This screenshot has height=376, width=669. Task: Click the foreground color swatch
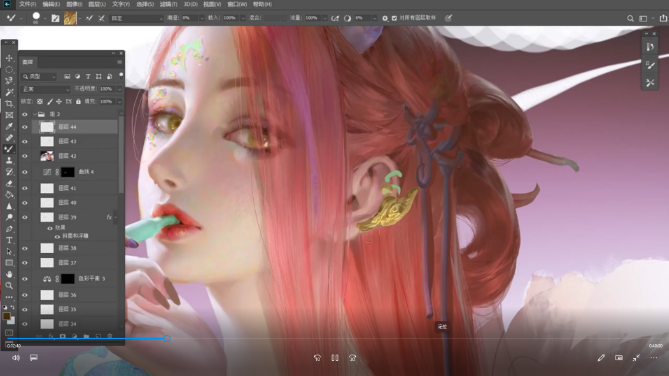pos(6,316)
